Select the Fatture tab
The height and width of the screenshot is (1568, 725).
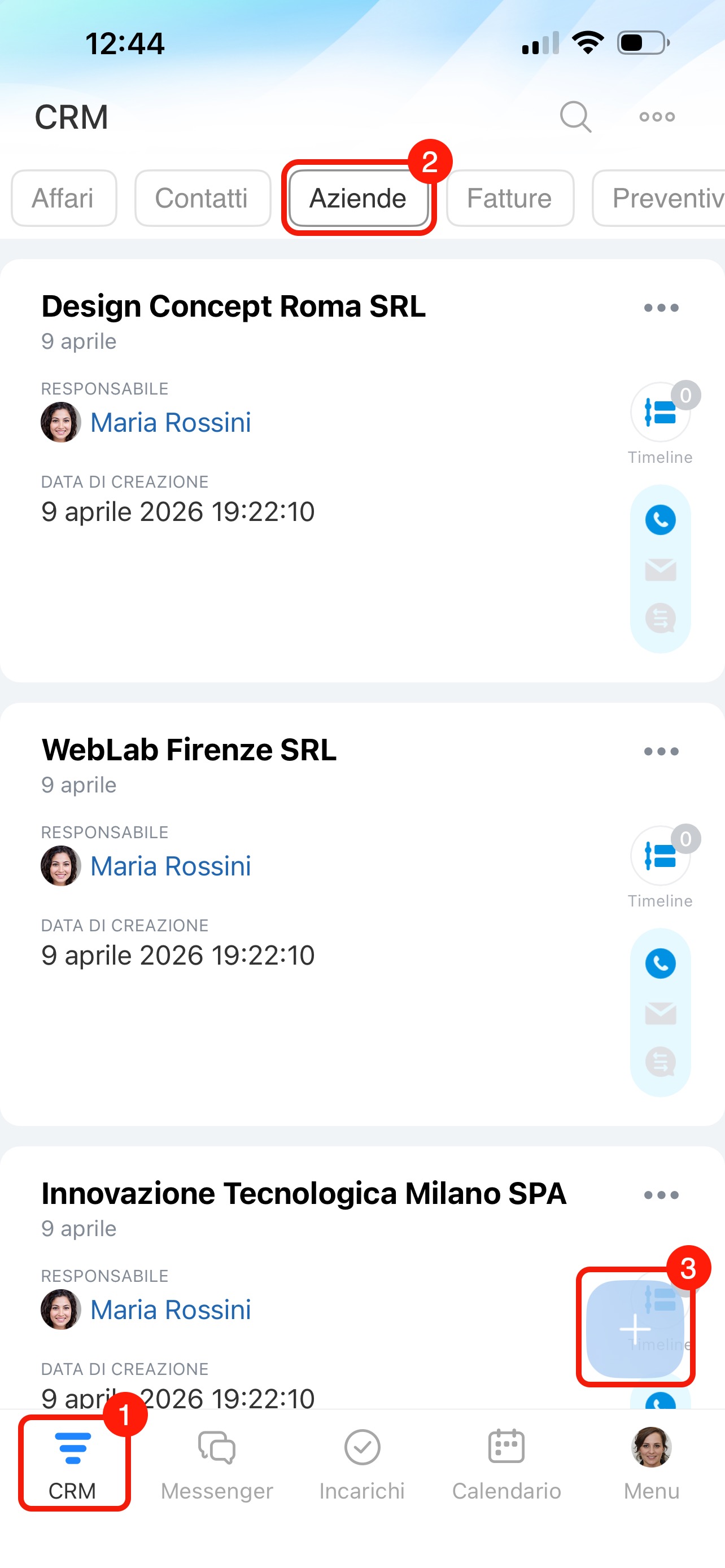509,199
